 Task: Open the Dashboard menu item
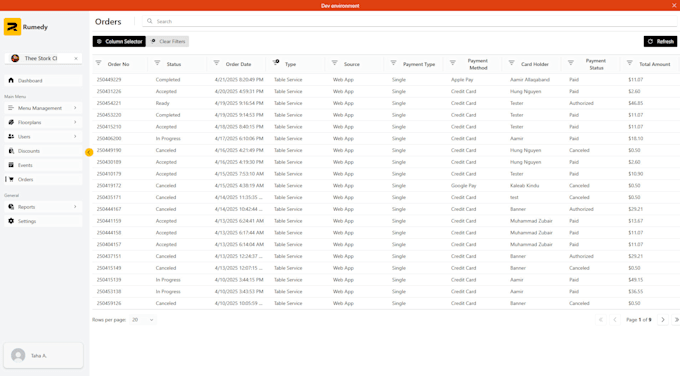(x=43, y=81)
